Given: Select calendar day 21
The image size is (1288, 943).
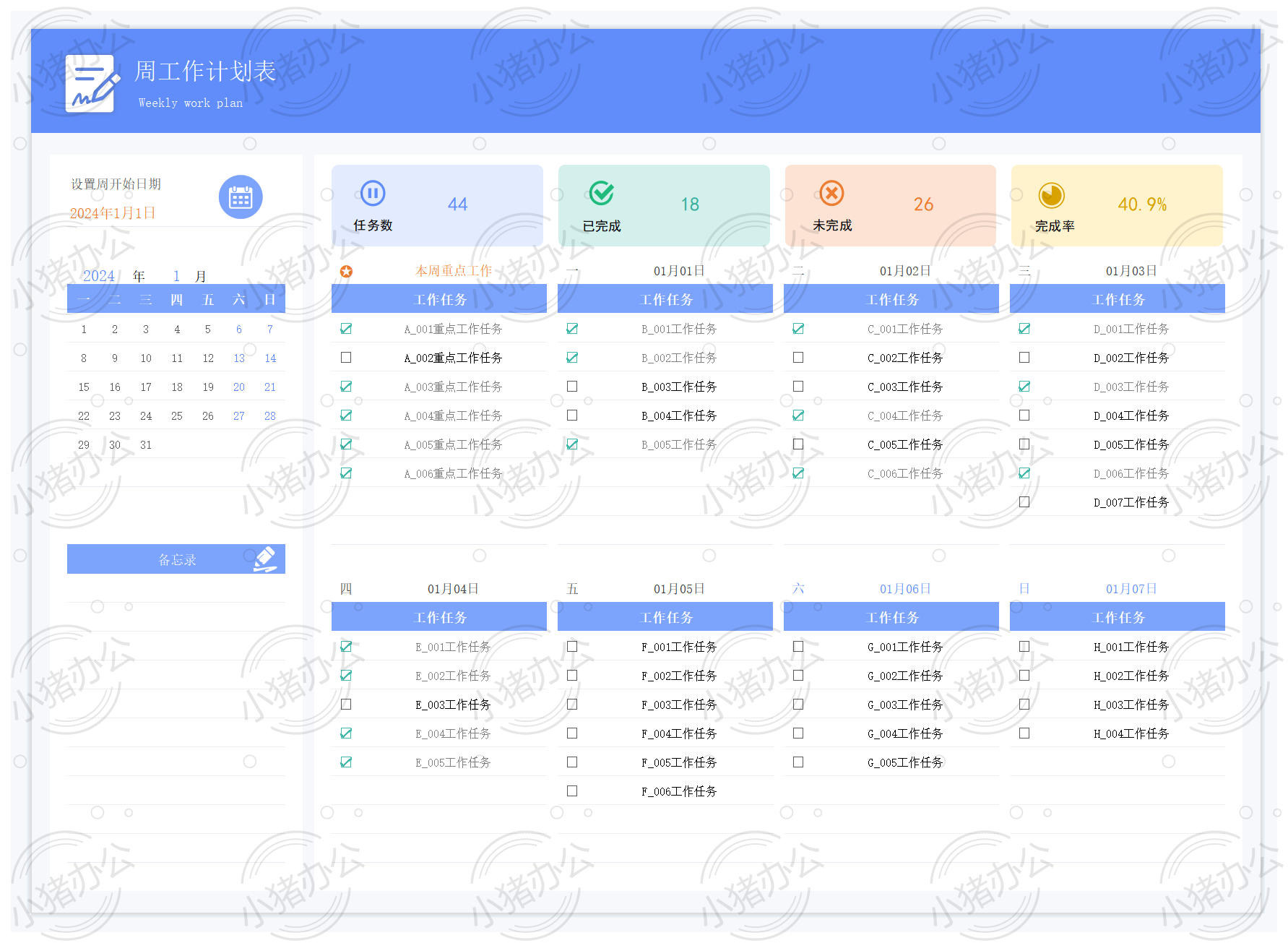Looking at the screenshot, I should [x=270, y=387].
